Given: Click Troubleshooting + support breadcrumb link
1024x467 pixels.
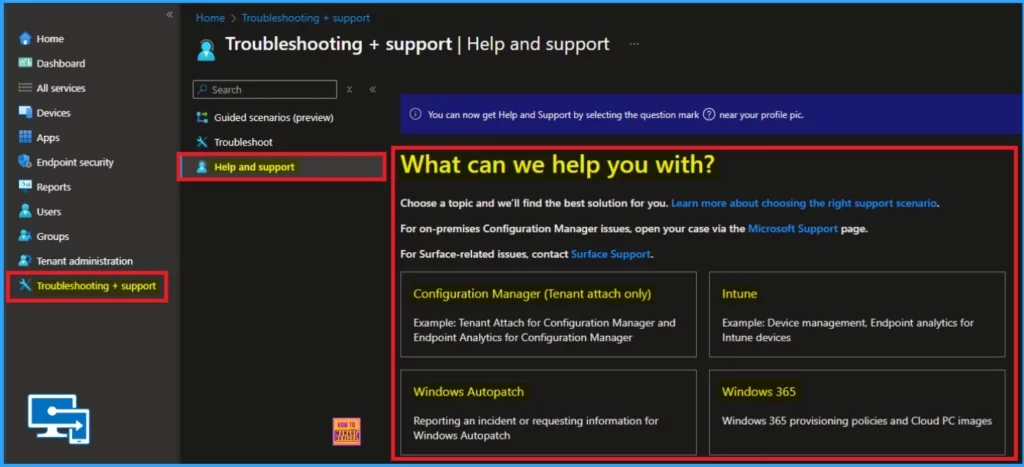Looking at the screenshot, I should (306, 18).
